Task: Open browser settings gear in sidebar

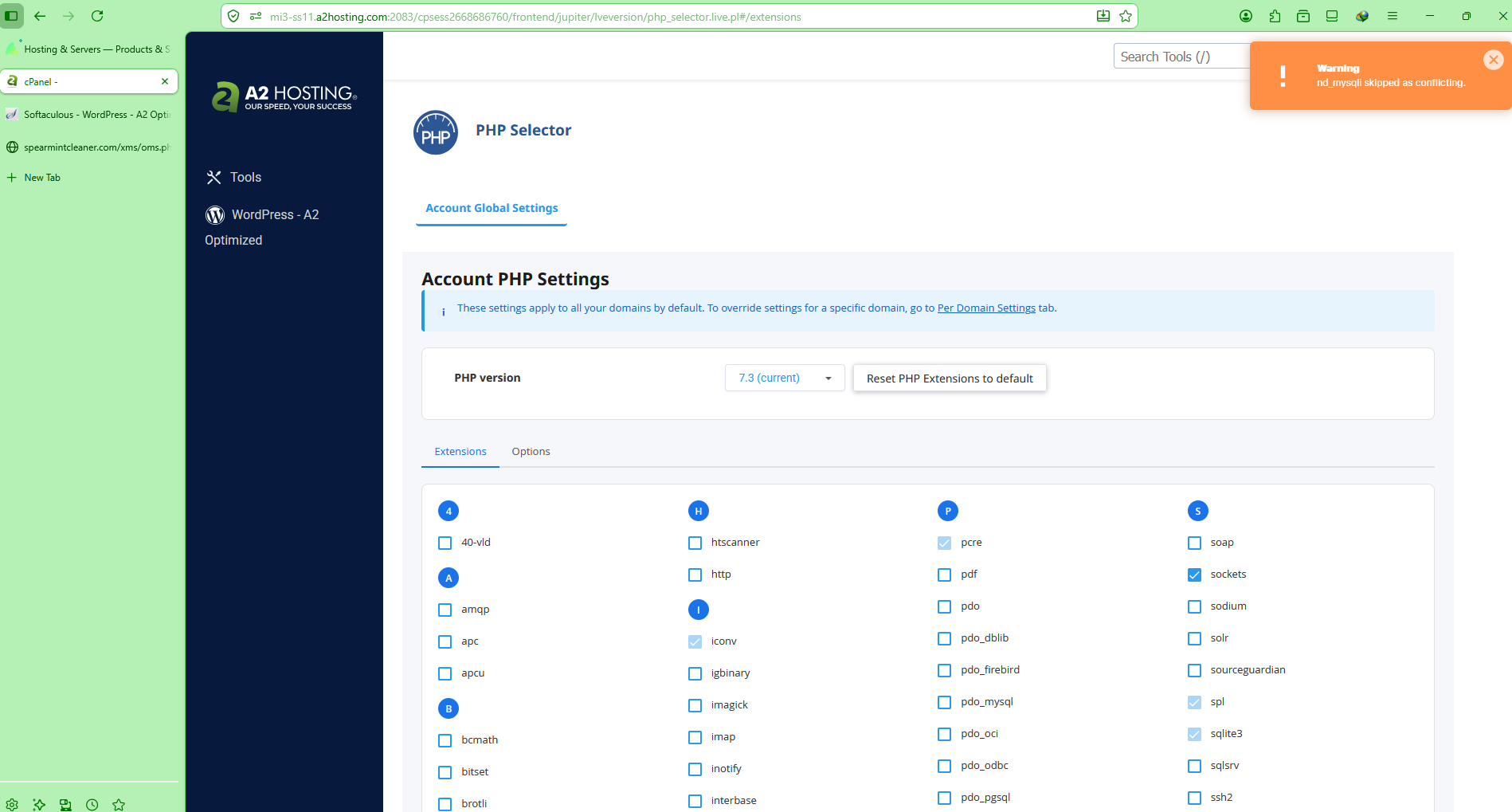Action: [x=12, y=805]
